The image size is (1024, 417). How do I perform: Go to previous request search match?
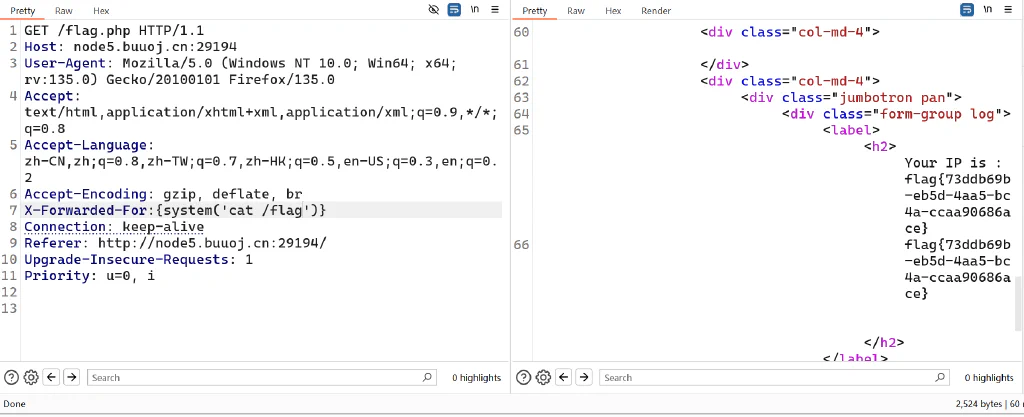pyautogui.click(x=51, y=377)
